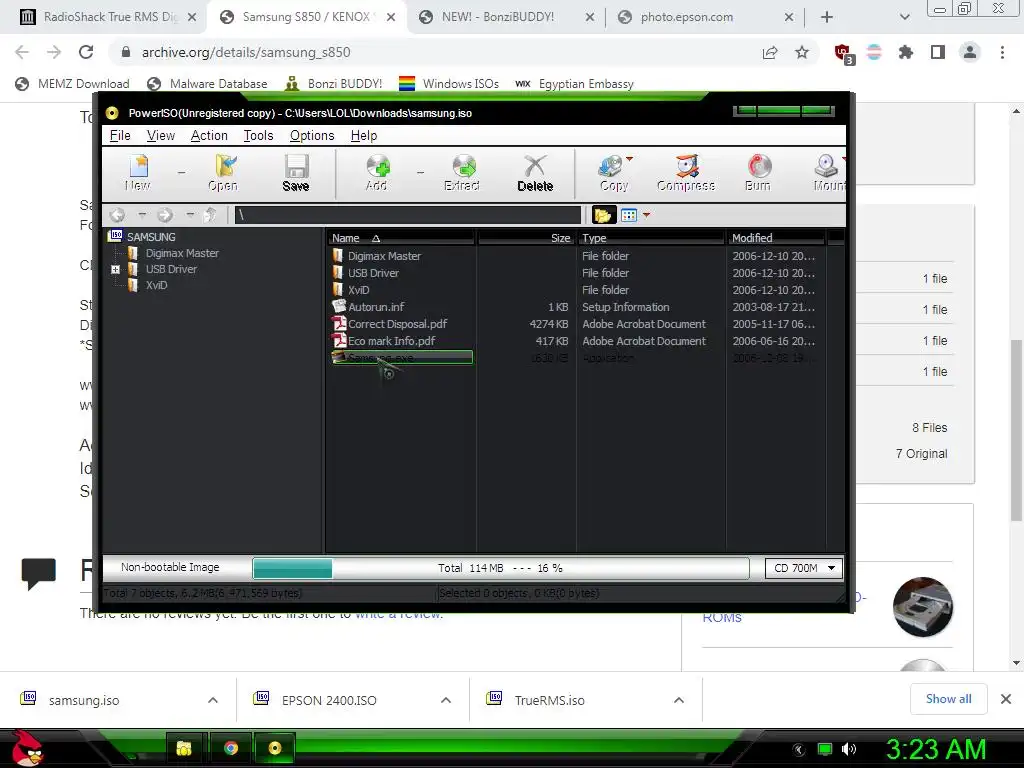Screen dimensions: 1024x768
Task: Switch to the RadioShack True RMS tab
Action: 108,17
